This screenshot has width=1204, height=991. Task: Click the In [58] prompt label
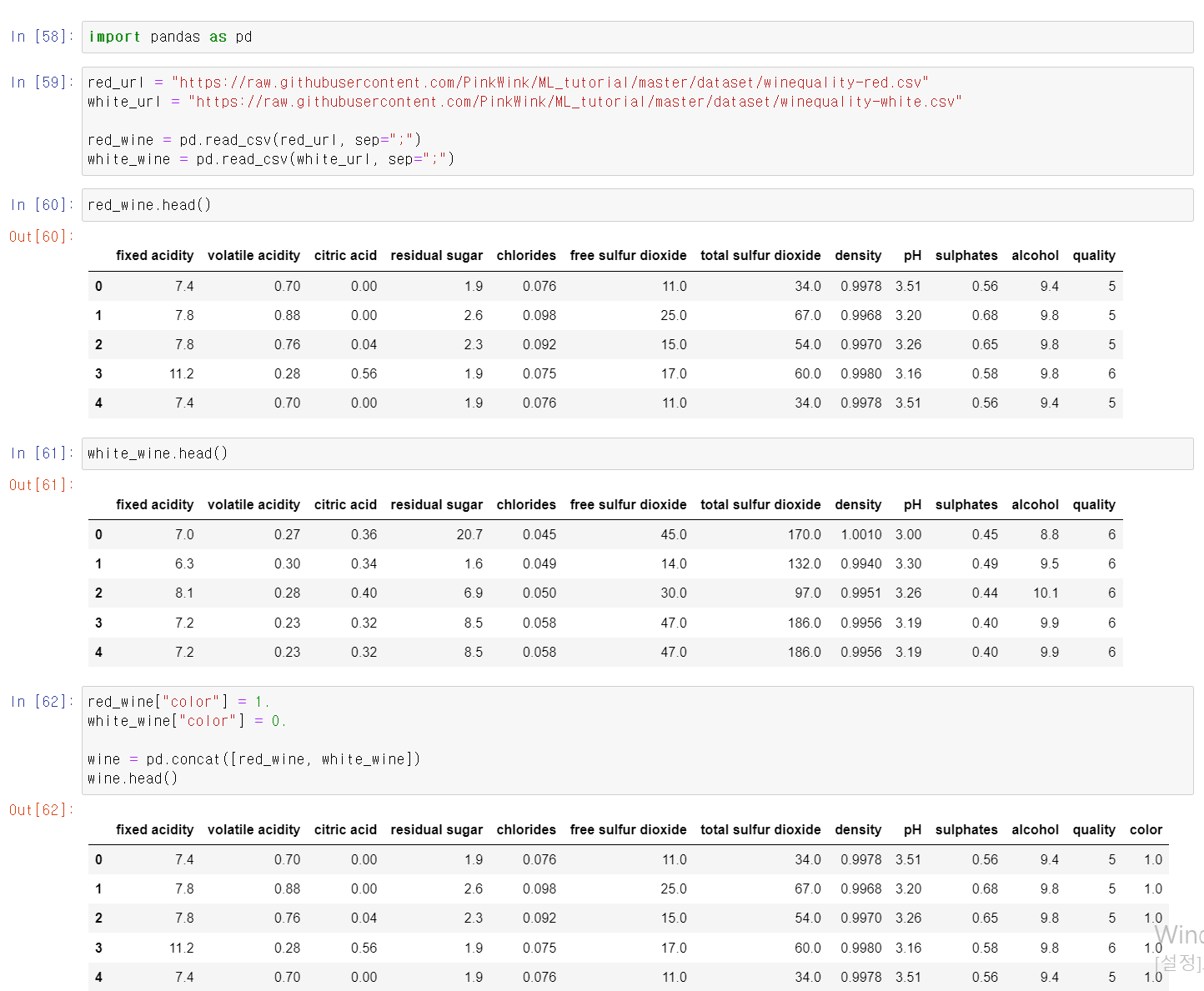pyautogui.click(x=42, y=37)
